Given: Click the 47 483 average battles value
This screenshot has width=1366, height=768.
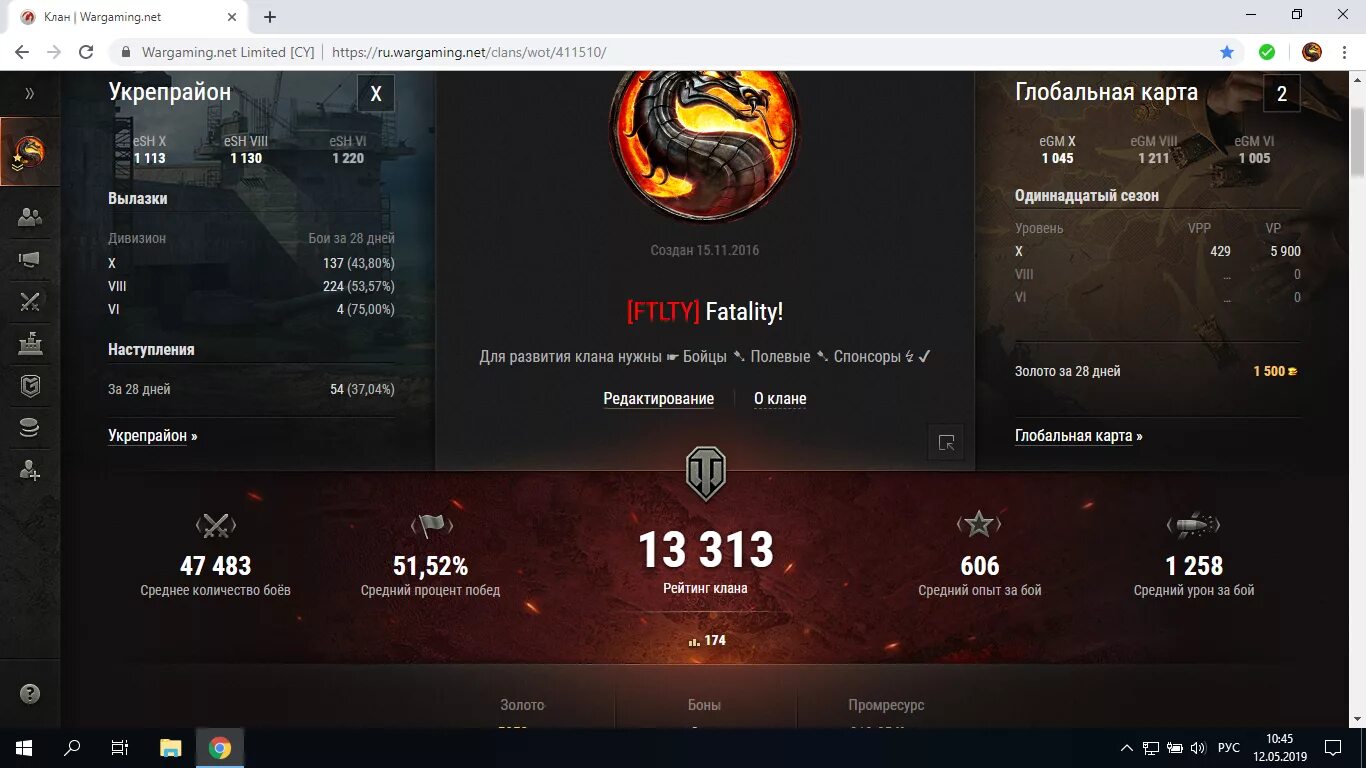Looking at the screenshot, I should (x=215, y=566).
